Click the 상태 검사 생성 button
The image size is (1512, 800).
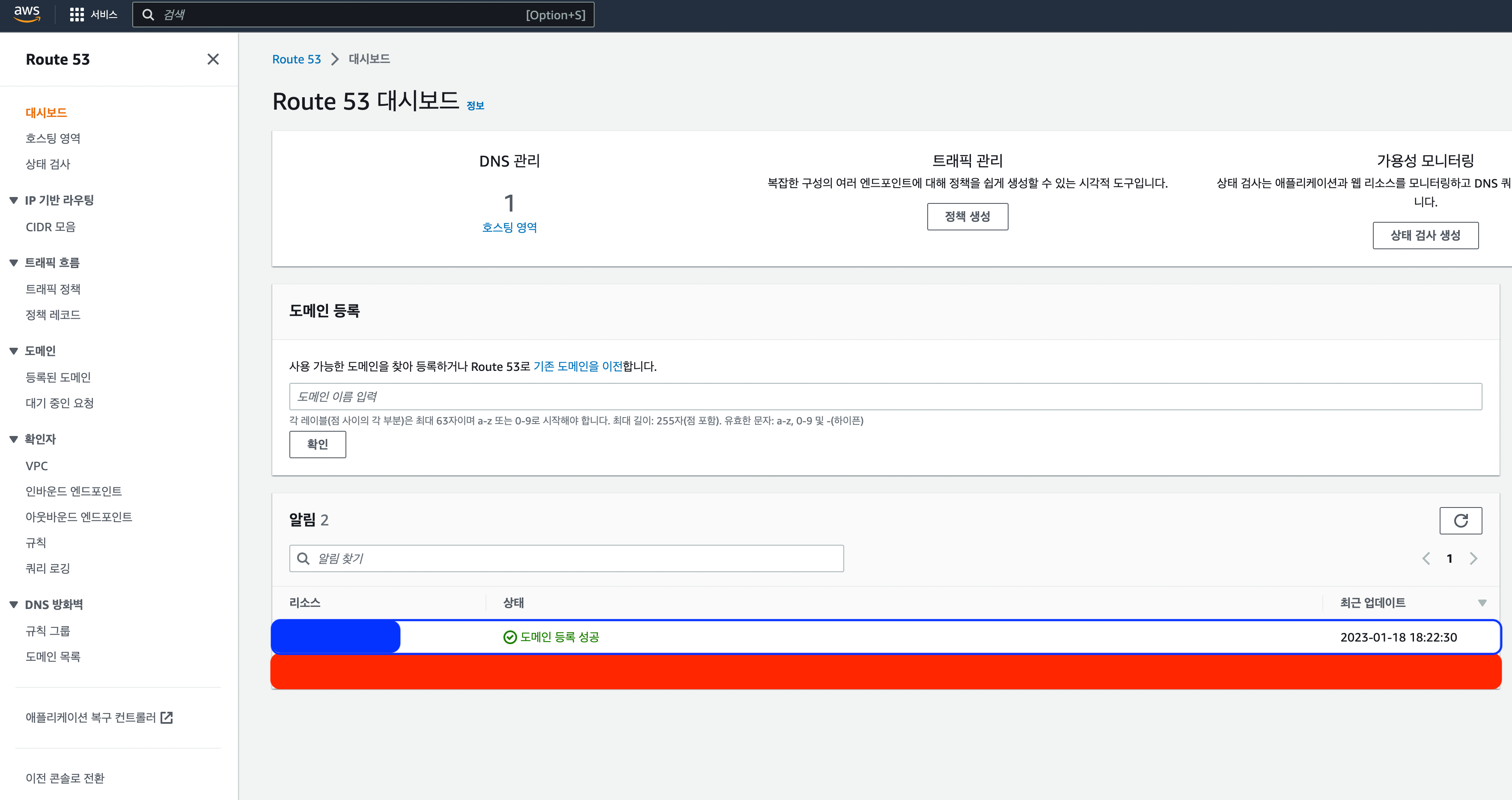pos(1425,236)
